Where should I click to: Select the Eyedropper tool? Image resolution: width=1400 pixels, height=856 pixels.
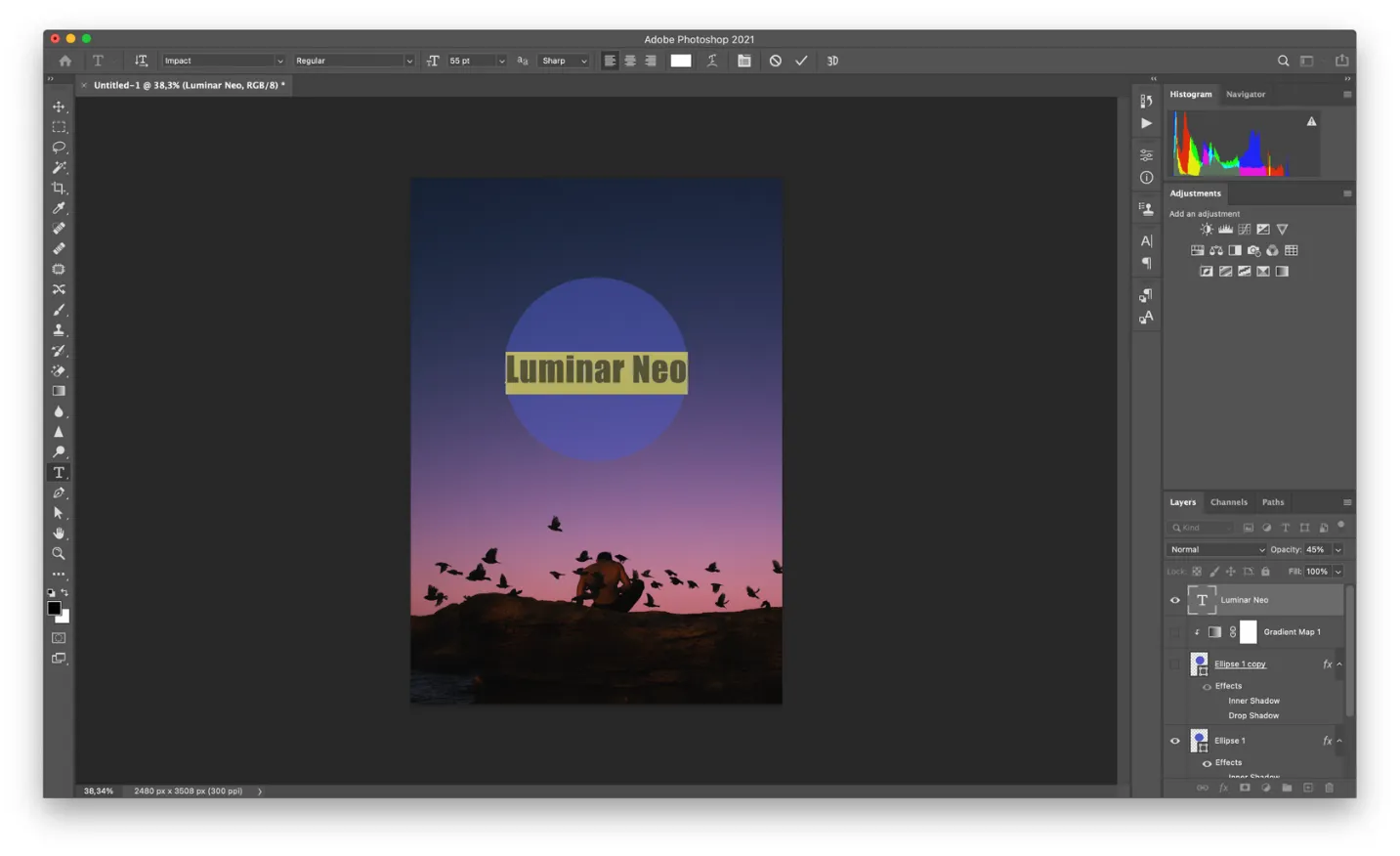click(x=59, y=208)
